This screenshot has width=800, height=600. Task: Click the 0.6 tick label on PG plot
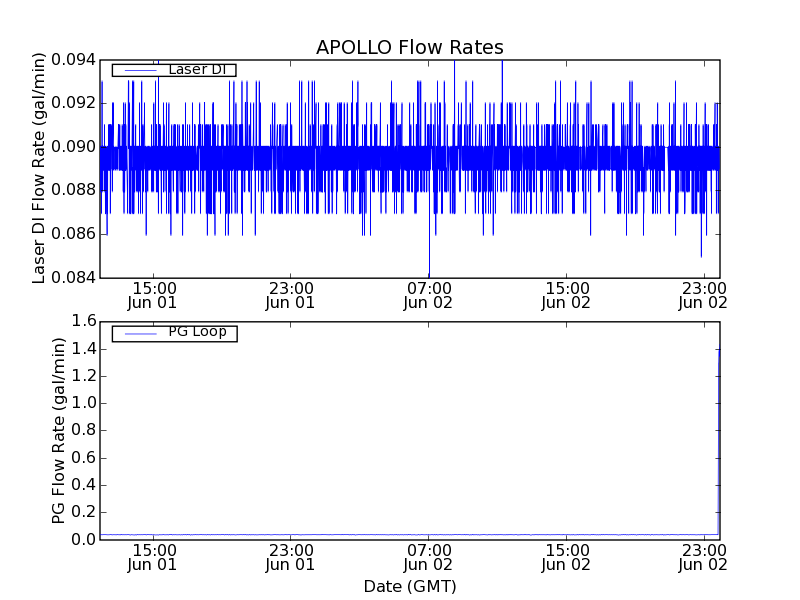pyautogui.click(x=84, y=458)
